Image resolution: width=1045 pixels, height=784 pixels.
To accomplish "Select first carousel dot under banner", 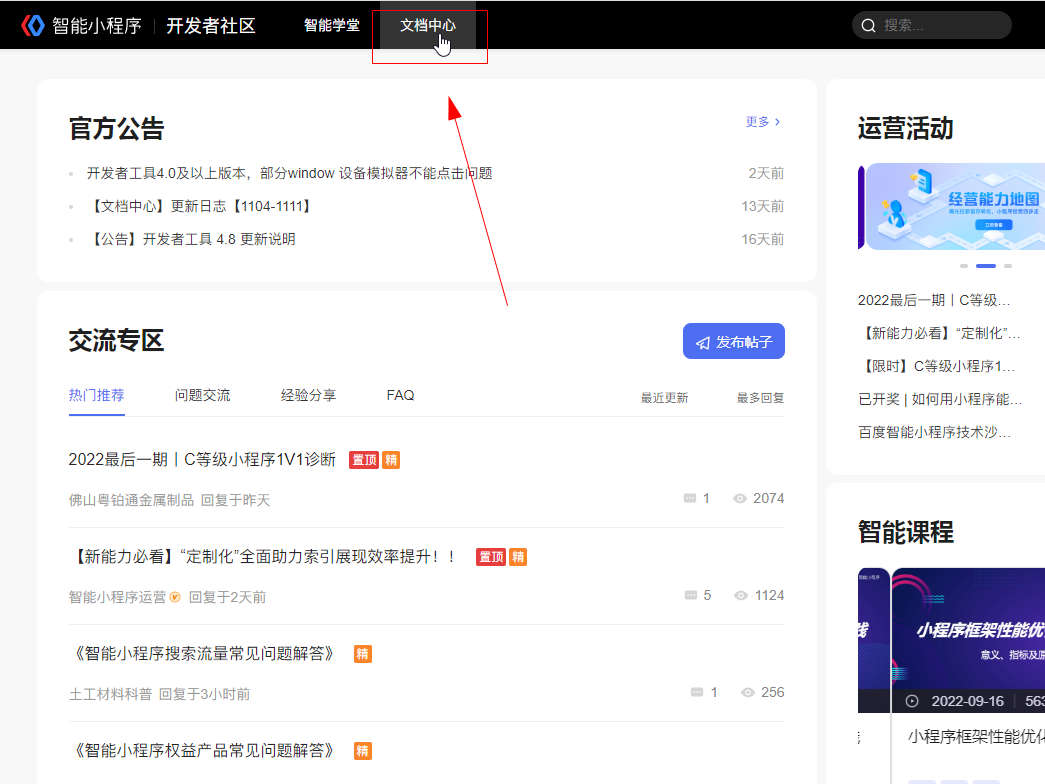I will [x=964, y=266].
